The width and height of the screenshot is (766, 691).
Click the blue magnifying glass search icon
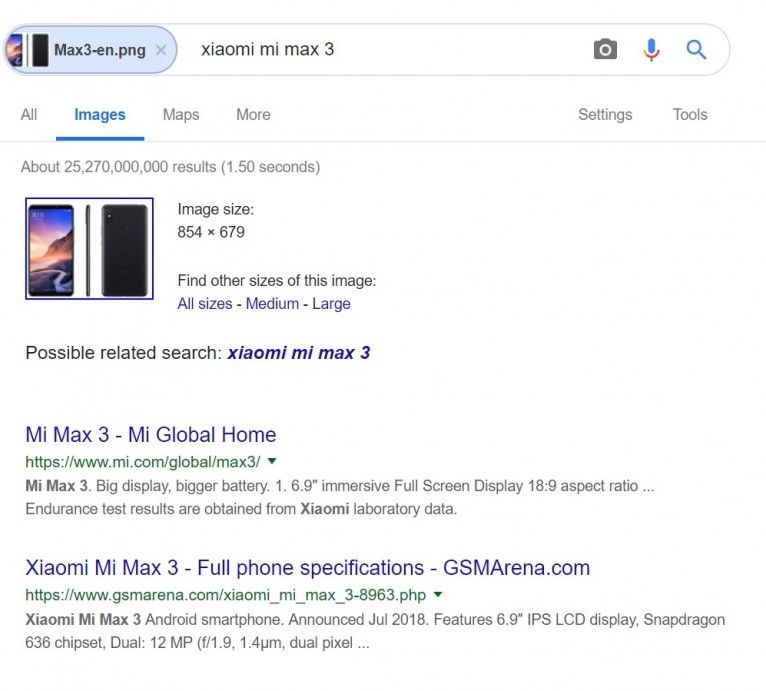[x=696, y=49]
